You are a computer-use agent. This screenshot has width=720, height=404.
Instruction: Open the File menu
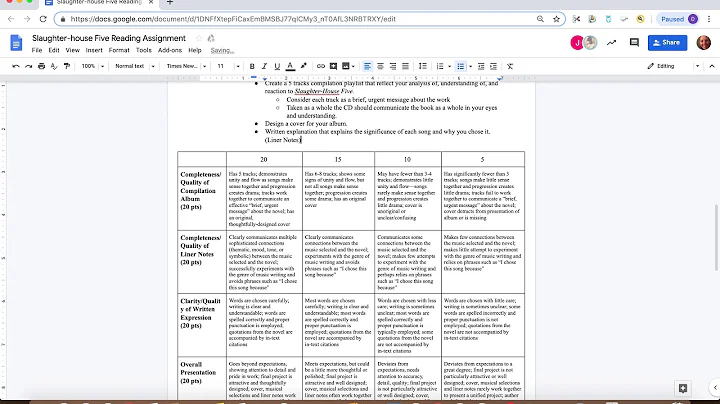pyautogui.click(x=37, y=50)
